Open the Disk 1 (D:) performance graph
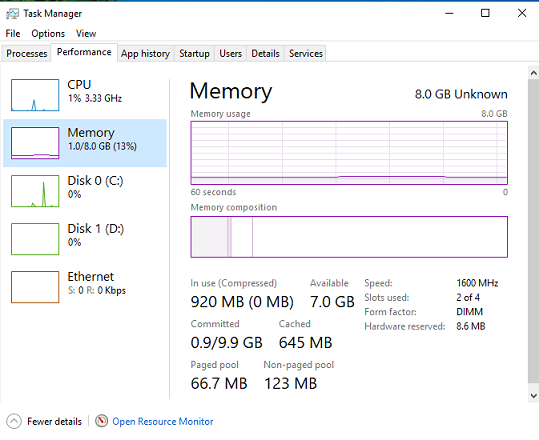The image size is (539, 440). 35,239
